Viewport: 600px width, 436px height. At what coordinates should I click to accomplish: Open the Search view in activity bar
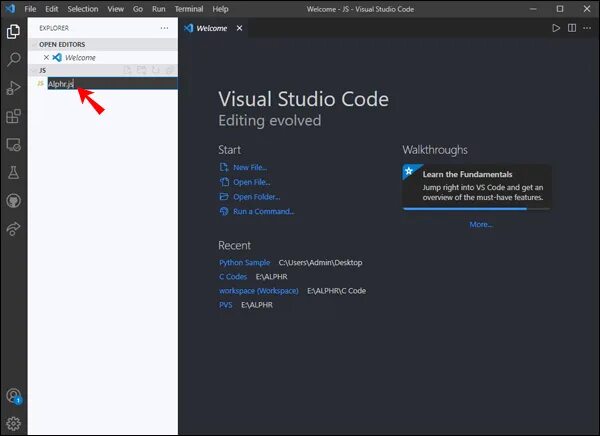pos(14,60)
